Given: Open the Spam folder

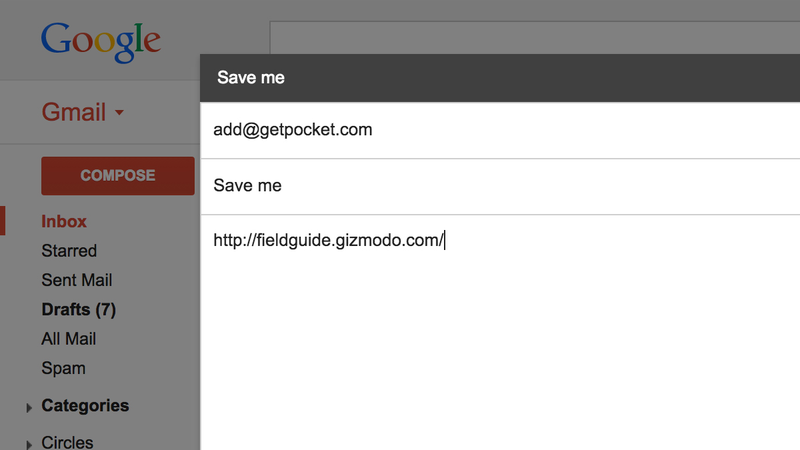Looking at the screenshot, I should [63, 368].
